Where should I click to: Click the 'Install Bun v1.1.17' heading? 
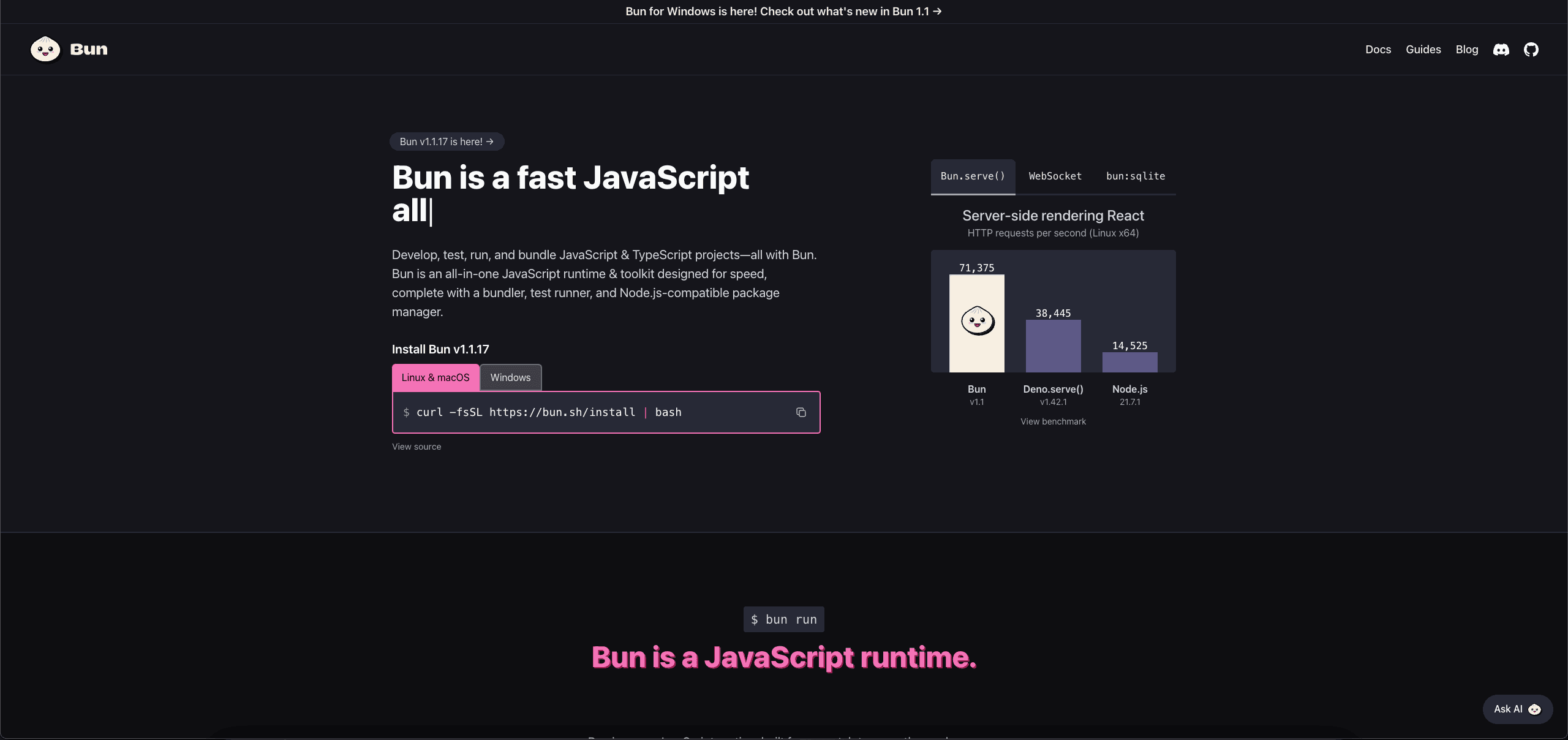440,349
